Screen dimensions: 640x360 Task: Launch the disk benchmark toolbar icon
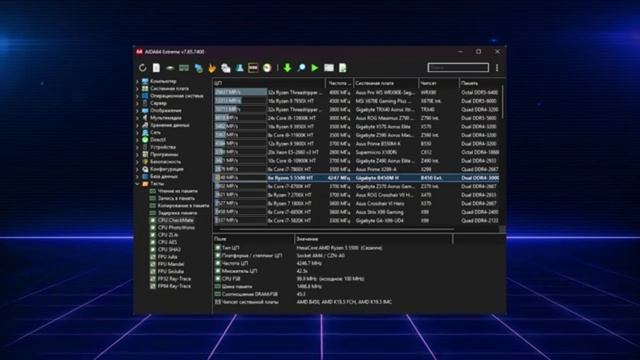pos(170,68)
